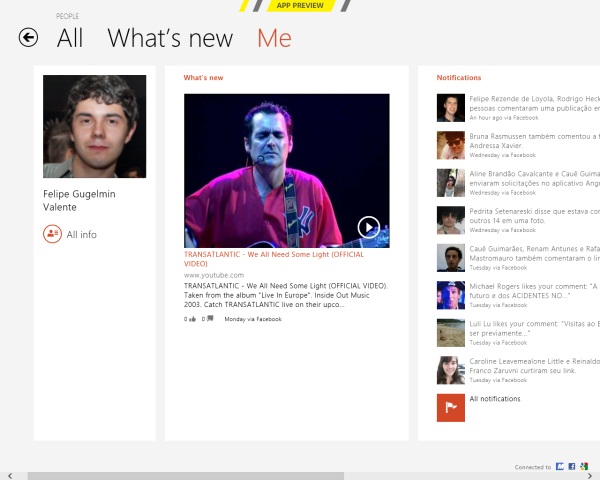Open the Caroline Leavemealone Little notification text
The width and height of the screenshot is (600, 480).
click(x=535, y=366)
